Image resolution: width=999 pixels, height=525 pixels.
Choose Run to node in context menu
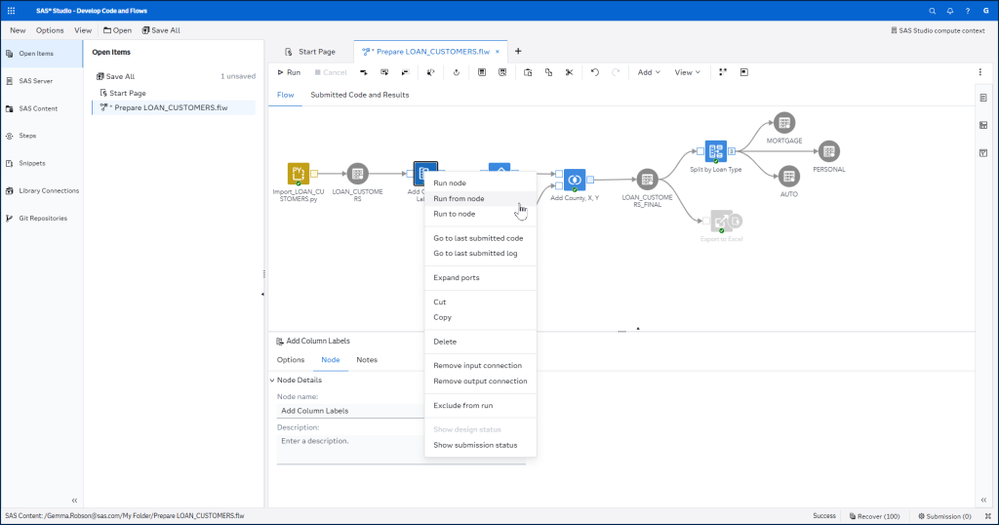pyautogui.click(x=480, y=214)
